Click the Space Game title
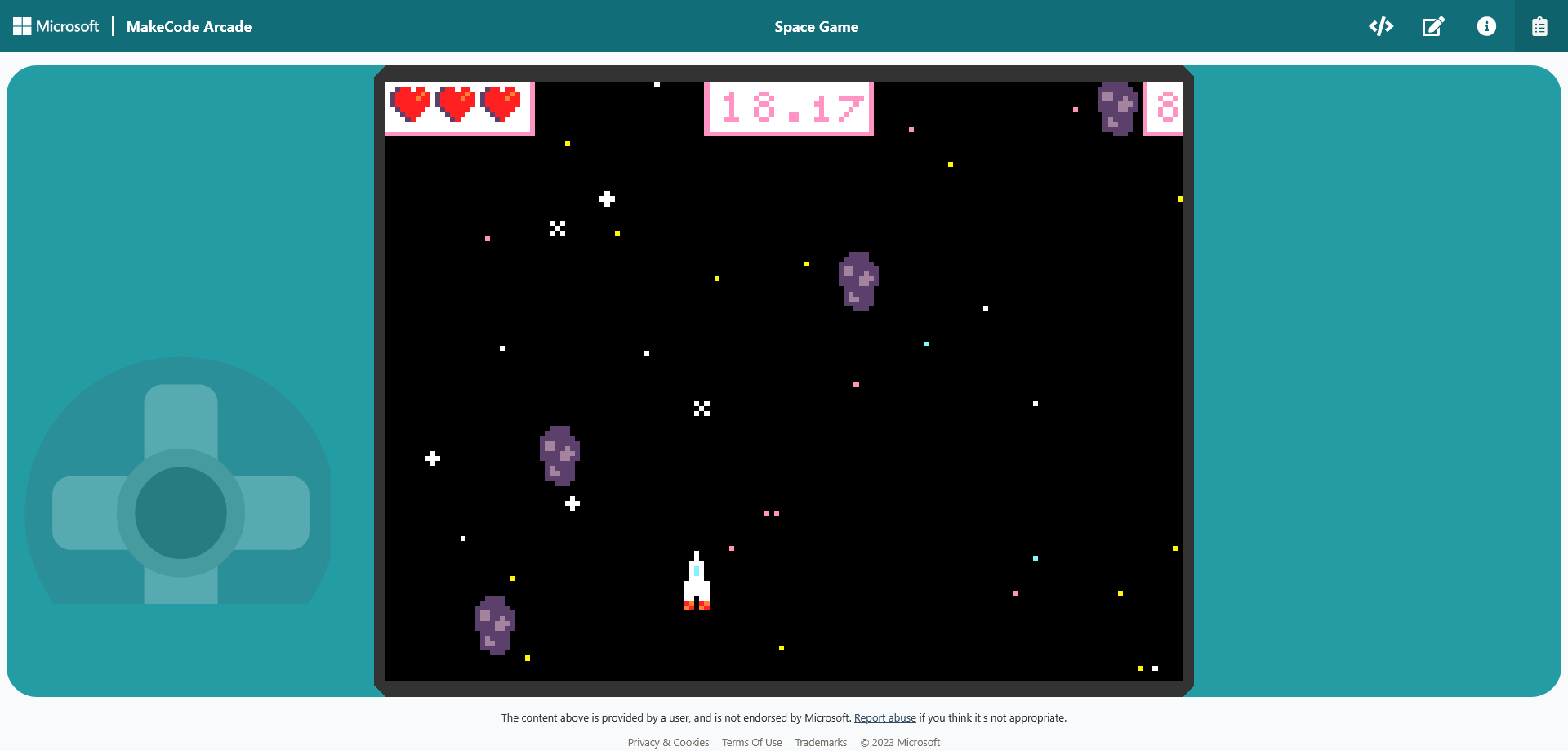The image size is (1568, 751). pos(817,27)
